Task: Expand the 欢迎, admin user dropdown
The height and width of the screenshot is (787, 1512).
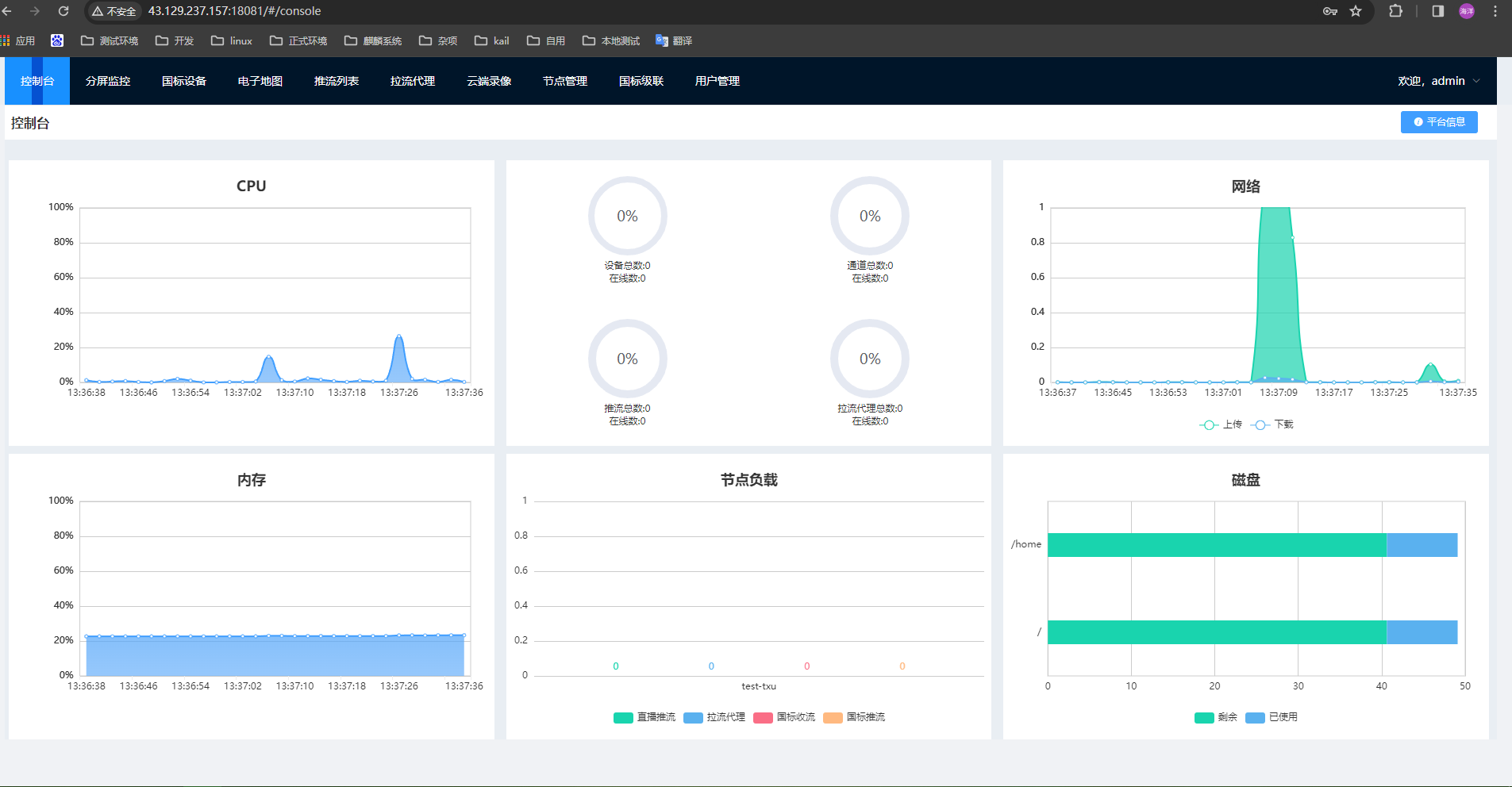Action: [1438, 81]
